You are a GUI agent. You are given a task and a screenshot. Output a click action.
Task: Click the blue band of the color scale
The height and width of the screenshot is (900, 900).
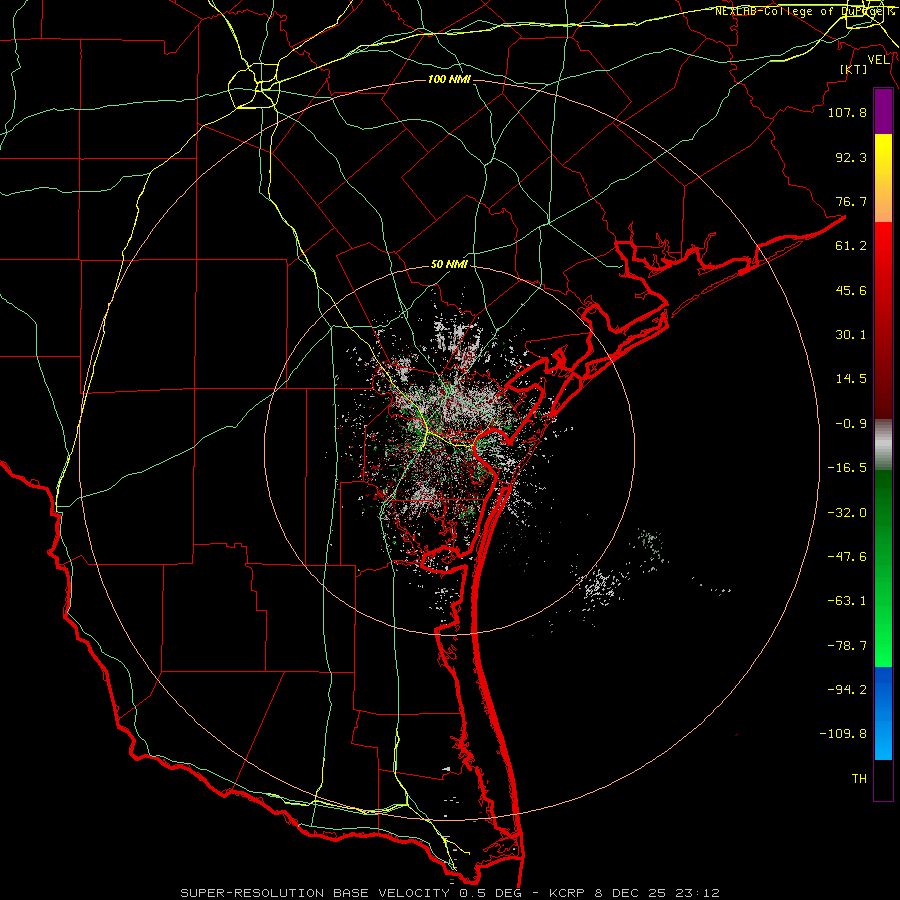(x=883, y=713)
